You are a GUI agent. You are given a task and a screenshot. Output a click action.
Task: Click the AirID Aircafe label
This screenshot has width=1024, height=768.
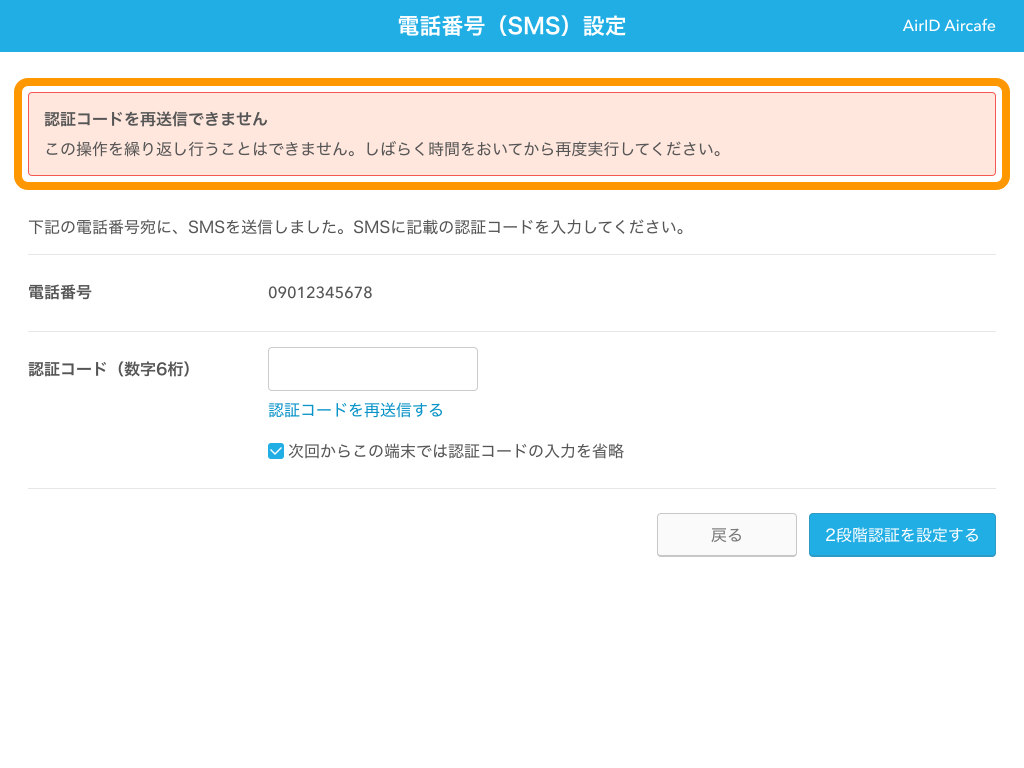(948, 26)
